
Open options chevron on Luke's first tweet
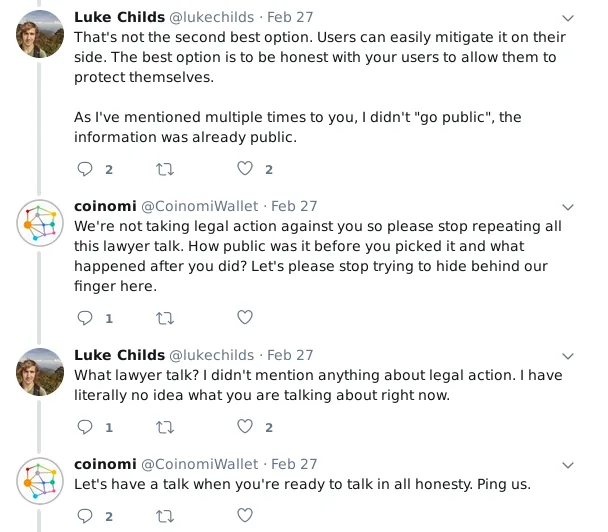pos(568,18)
